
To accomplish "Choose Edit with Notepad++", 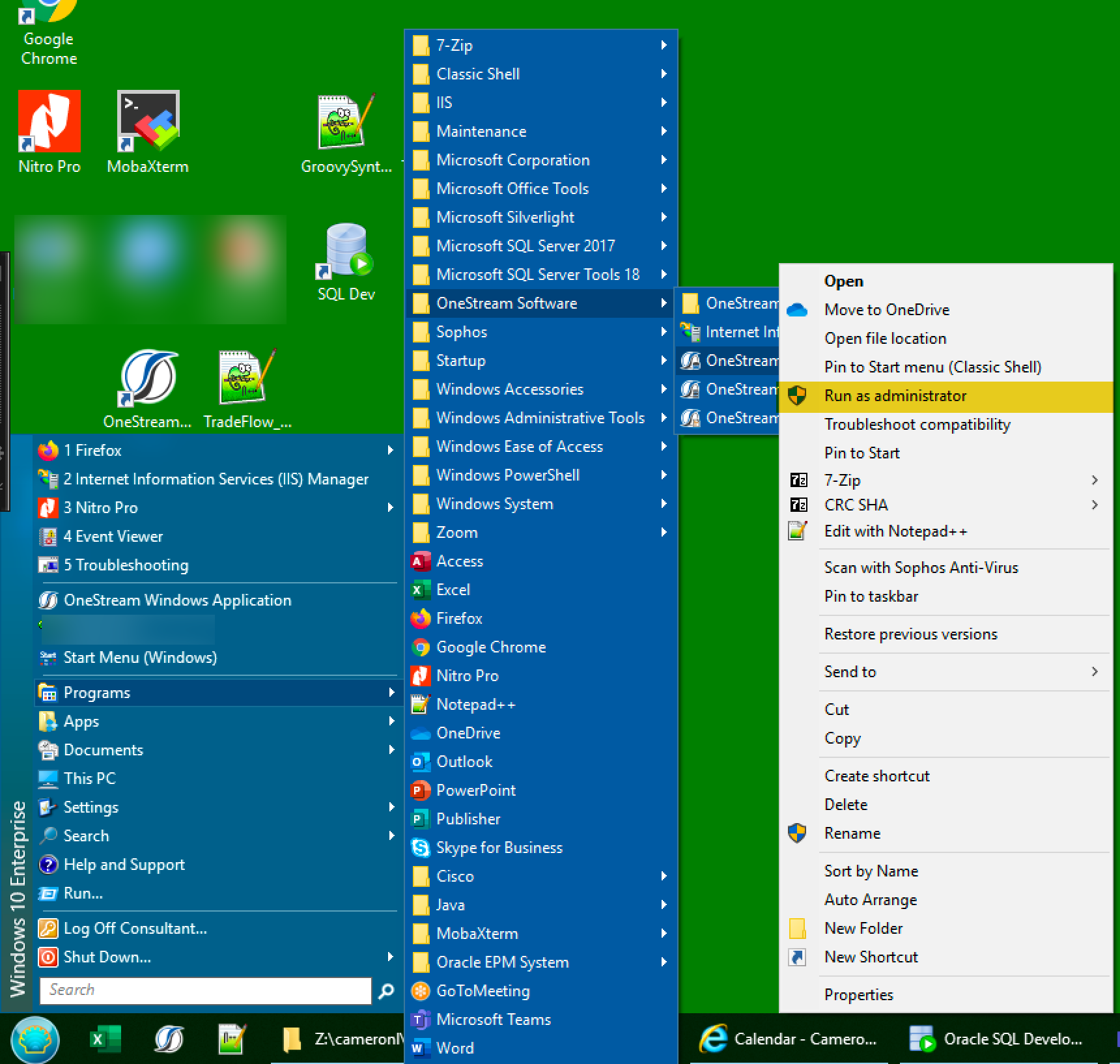I will 946,531.
